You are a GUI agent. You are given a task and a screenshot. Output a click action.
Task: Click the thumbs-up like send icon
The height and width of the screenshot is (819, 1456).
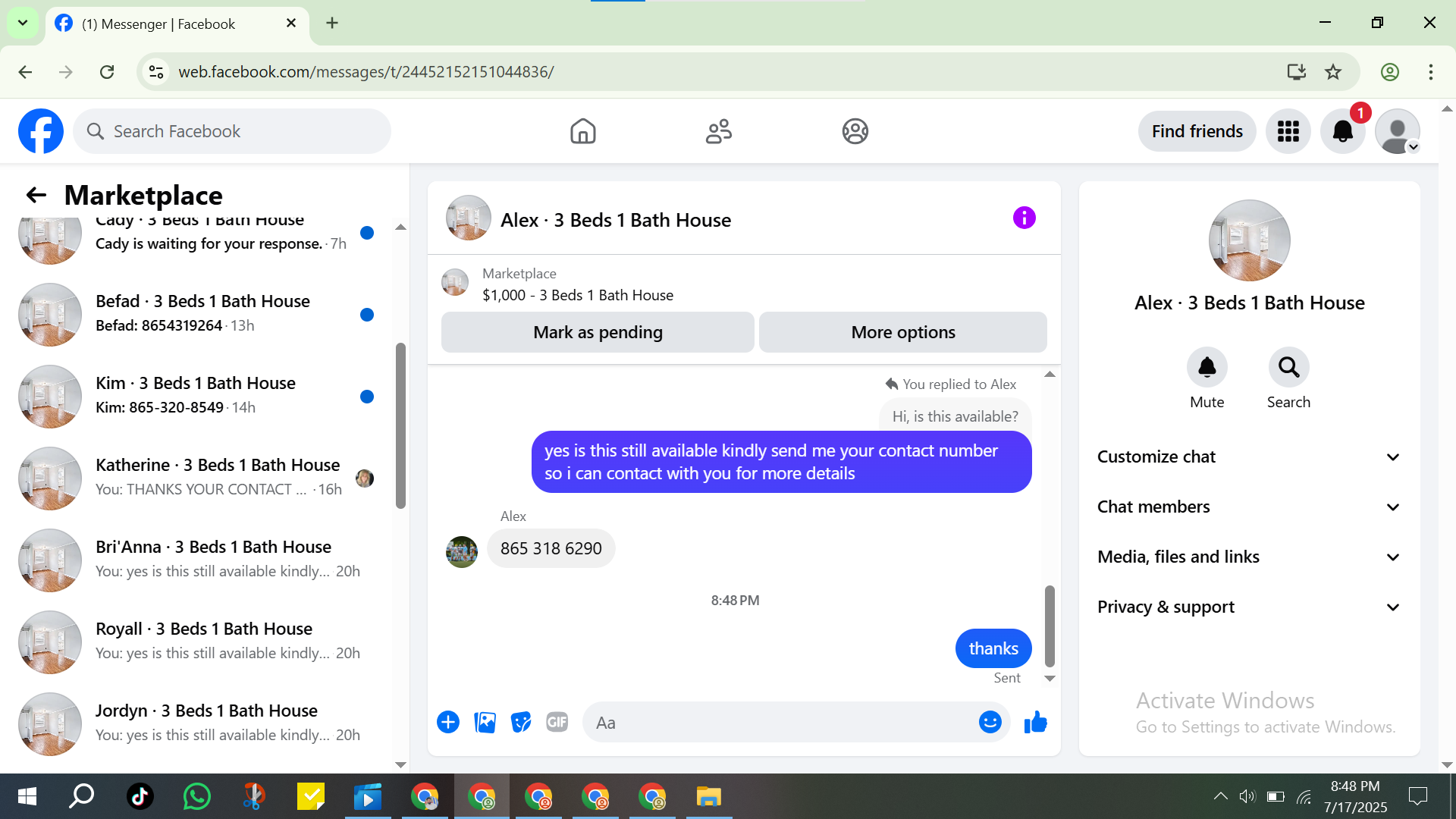pyautogui.click(x=1035, y=723)
